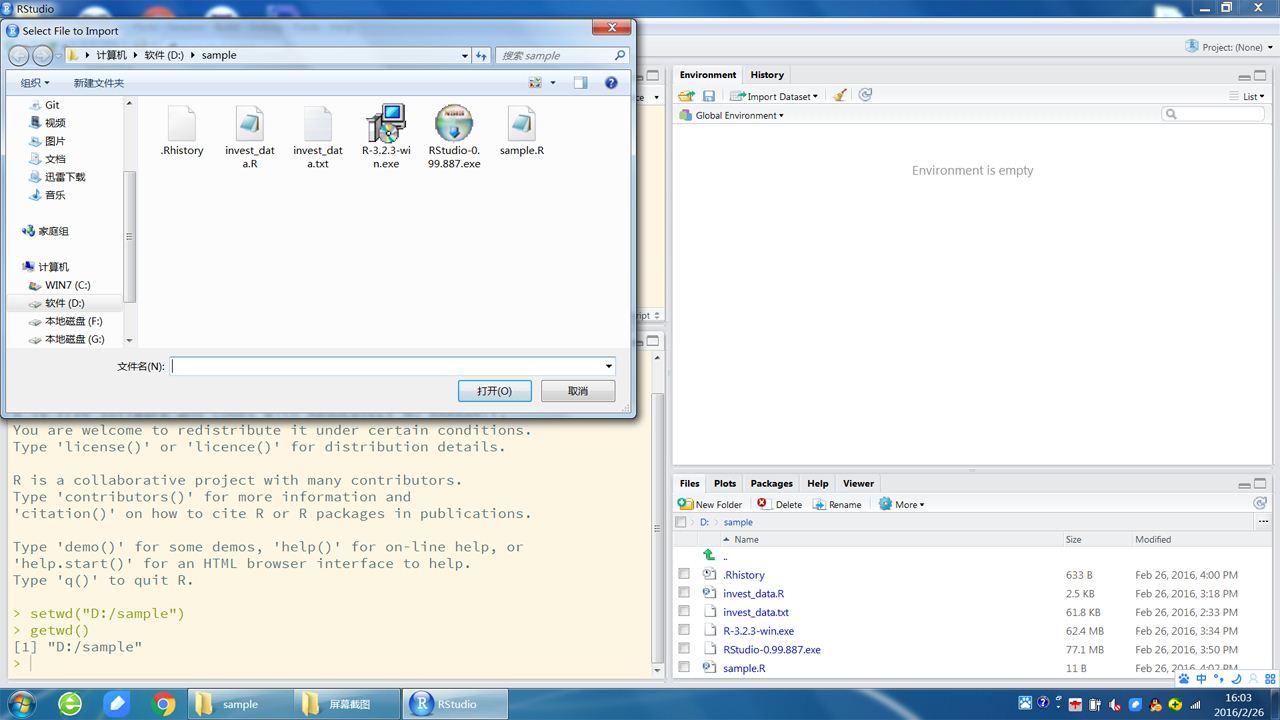Open the 组织 dropdown in the file dialog
The height and width of the screenshot is (720, 1280).
click(35, 83)
